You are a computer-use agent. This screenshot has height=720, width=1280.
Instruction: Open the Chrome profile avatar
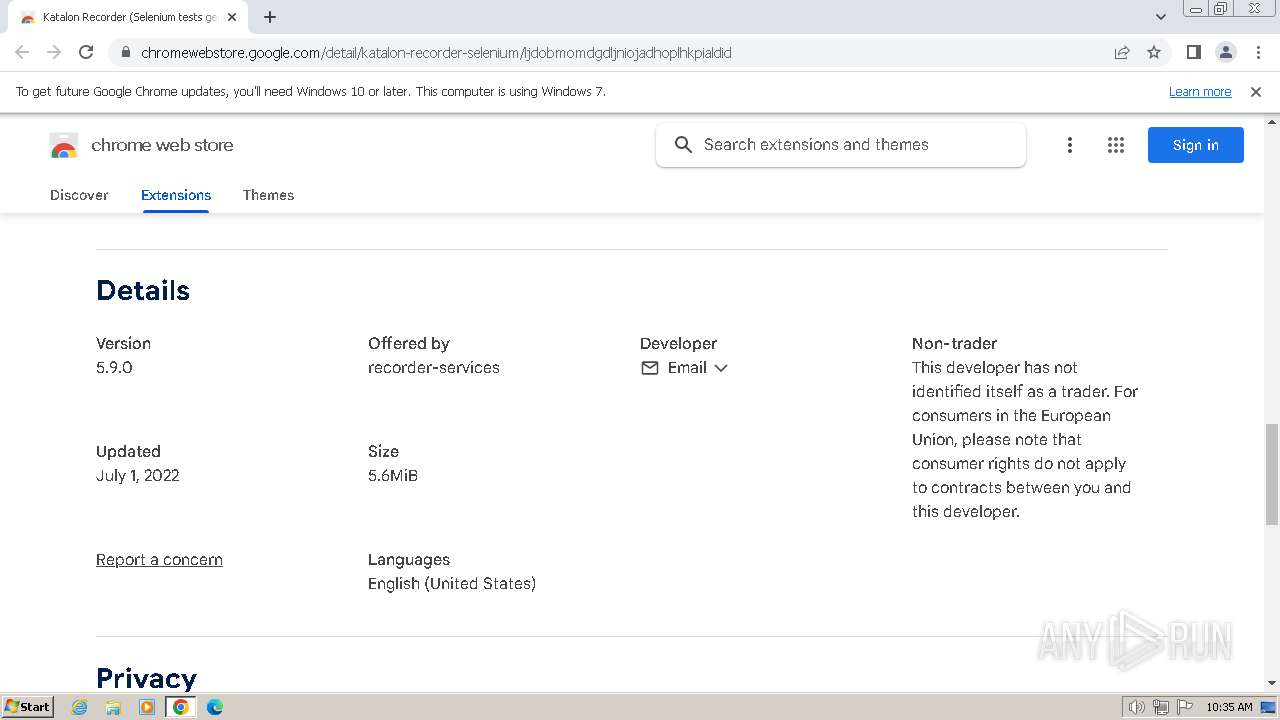click(1225, 52)
